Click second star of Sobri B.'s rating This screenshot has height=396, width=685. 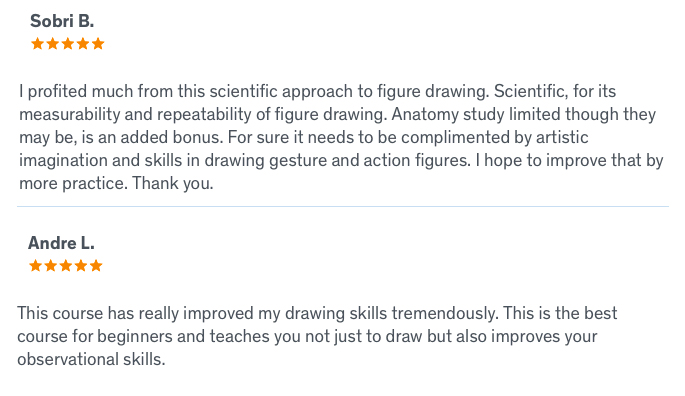[53, 44]
